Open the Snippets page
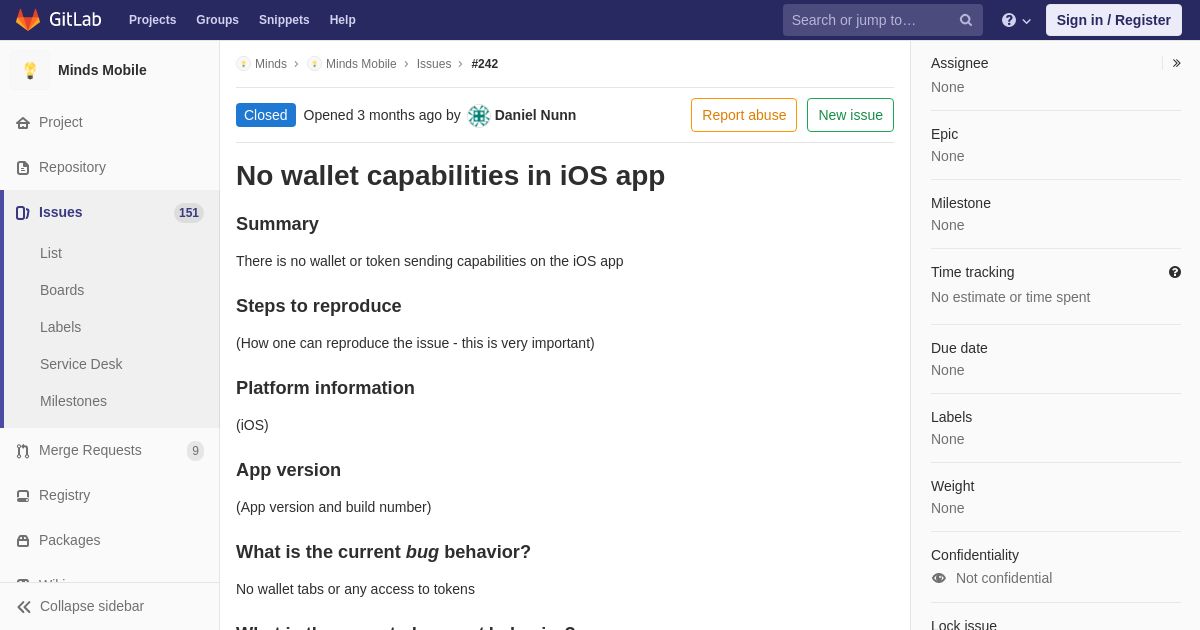 click(284, 20)
